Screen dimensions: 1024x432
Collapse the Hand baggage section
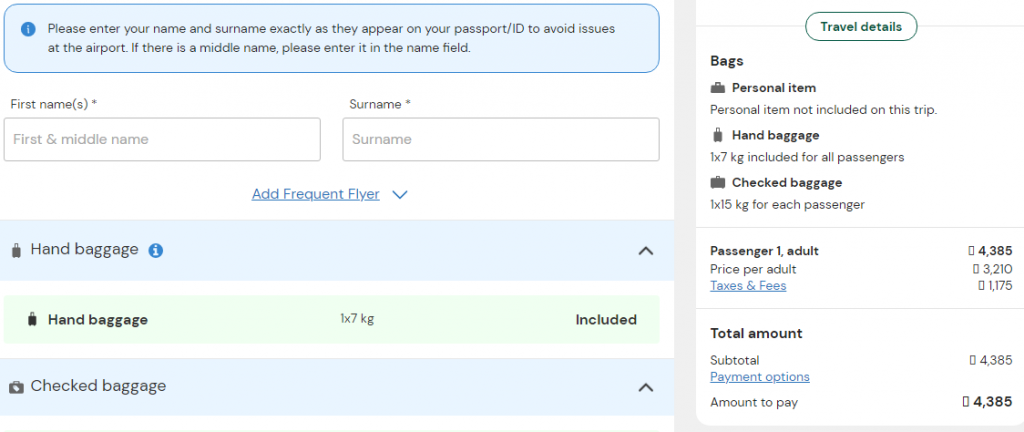tap(645, 250)
